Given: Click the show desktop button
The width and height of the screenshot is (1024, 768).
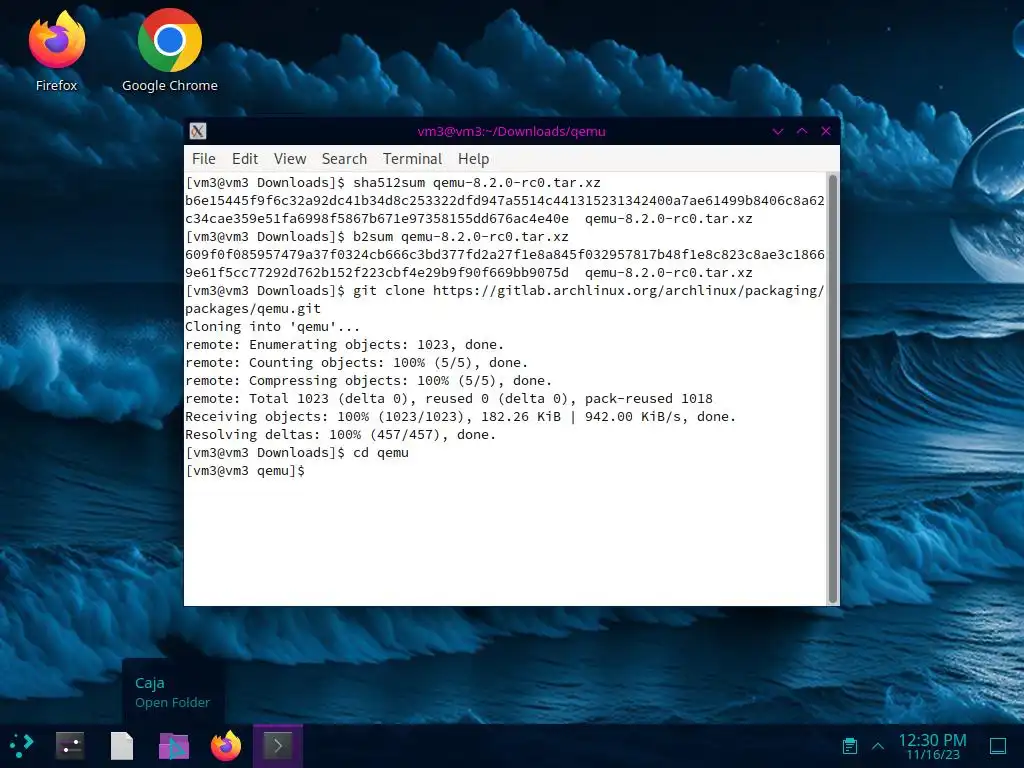Looking at the screenshot, I should [998, 745].
